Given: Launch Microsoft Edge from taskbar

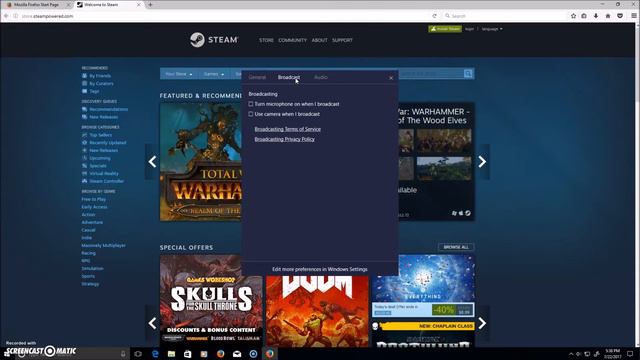Looking at the screenshot, I should (155, 354).
